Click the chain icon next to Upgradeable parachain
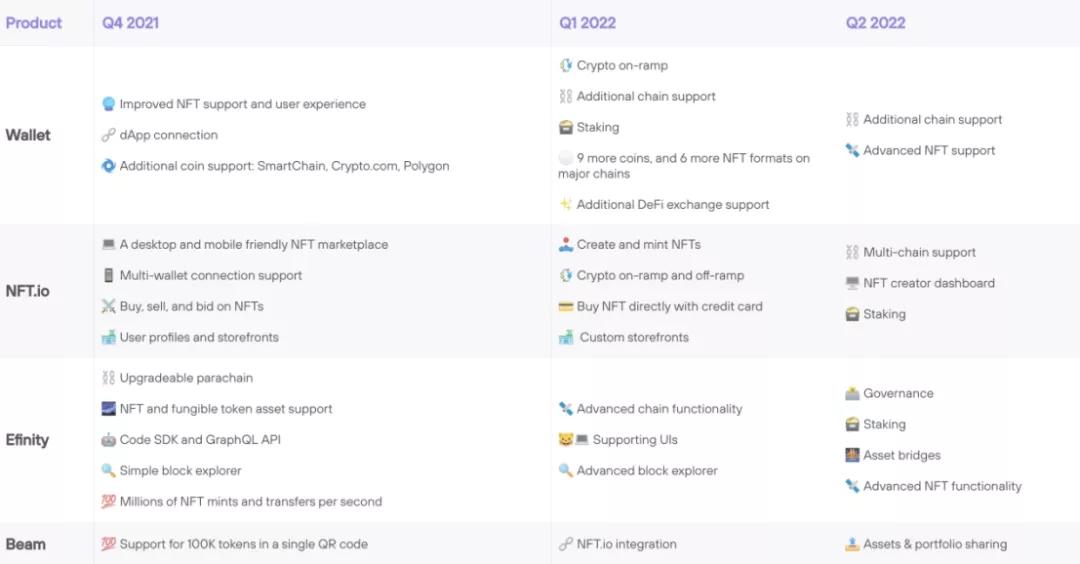The image size is (1080, 564). pos(108,378)
